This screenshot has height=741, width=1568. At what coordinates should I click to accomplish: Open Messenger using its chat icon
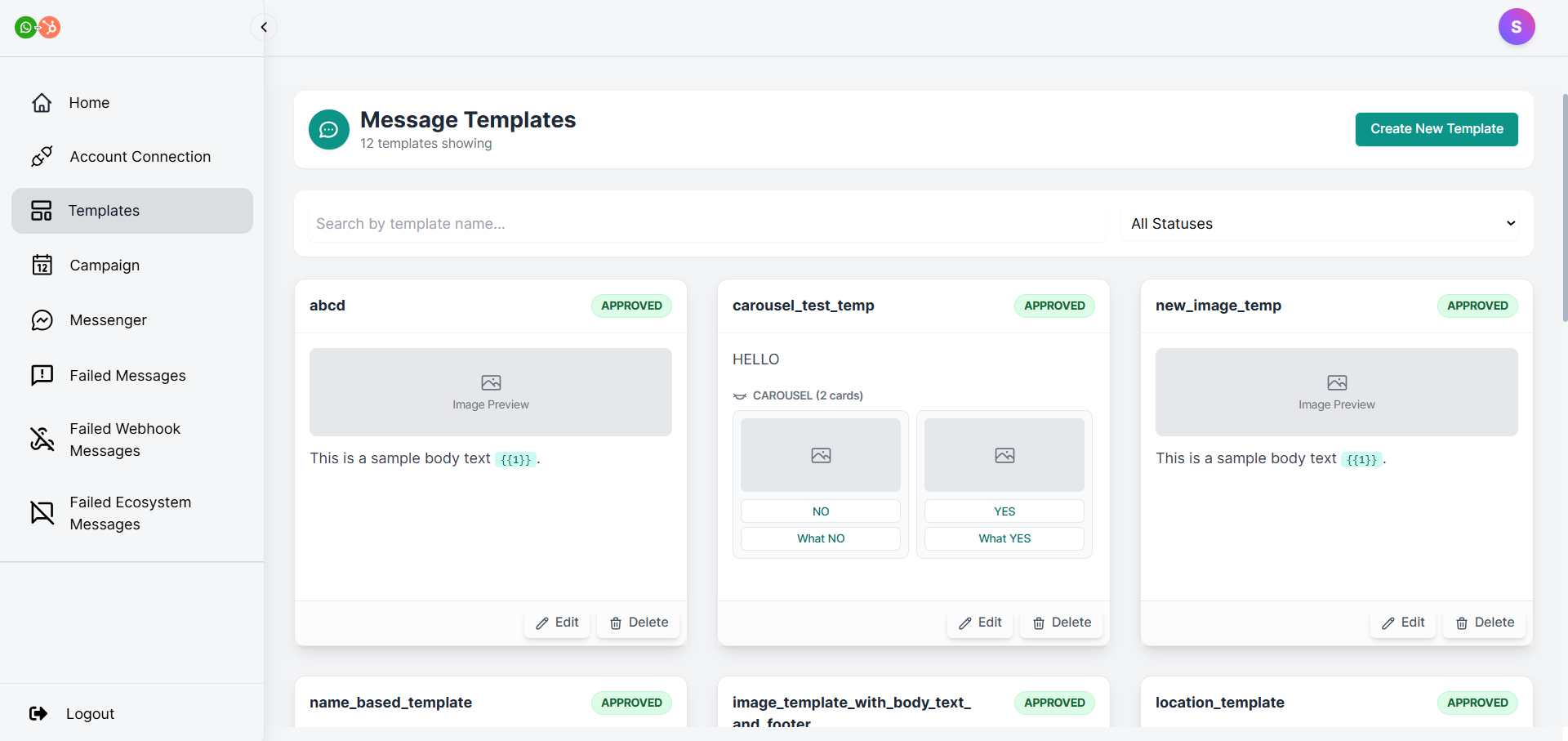[42, 319]
